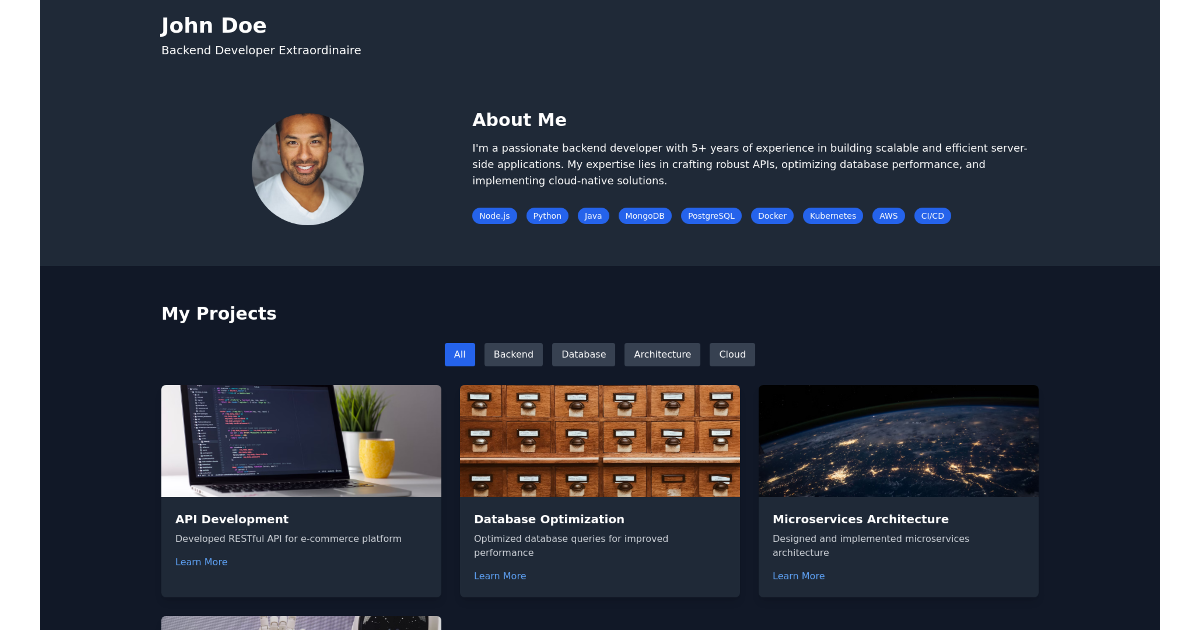Select the PostgreSQL skill tag

[711, 215]
